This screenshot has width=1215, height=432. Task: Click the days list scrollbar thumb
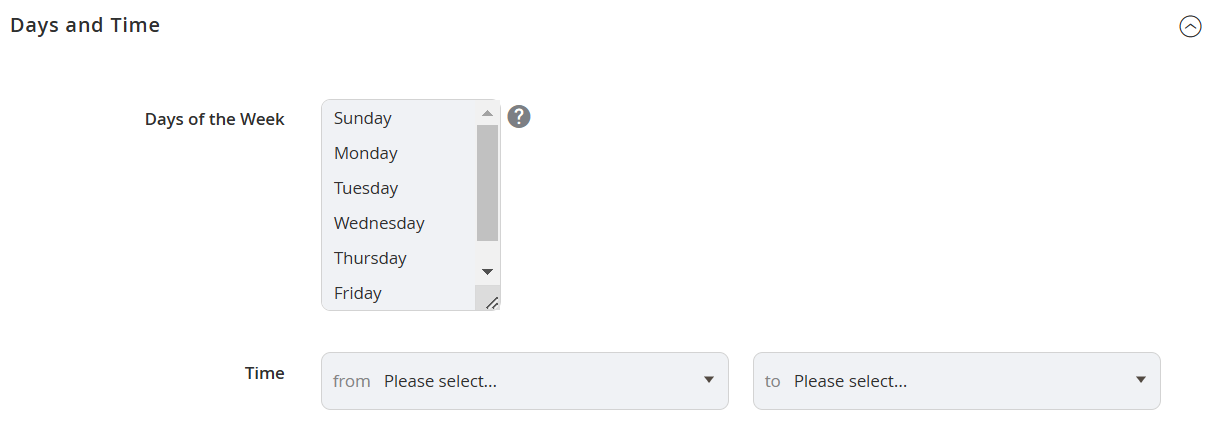pyautogui.click(x=488, y=183)
